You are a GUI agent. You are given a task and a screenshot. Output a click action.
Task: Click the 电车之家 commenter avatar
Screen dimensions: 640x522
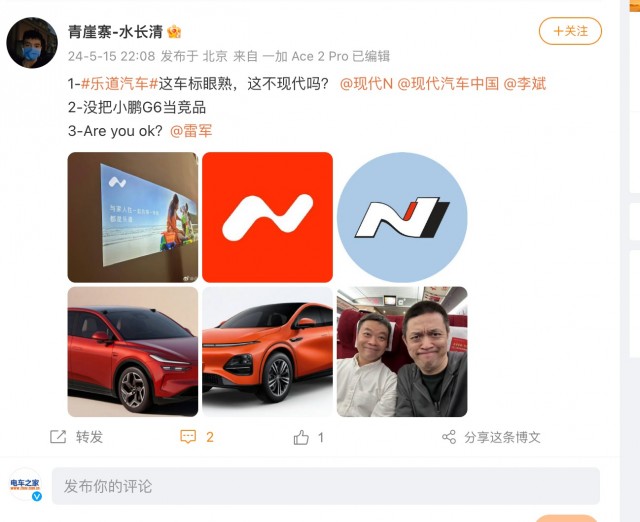coord(25,484)
